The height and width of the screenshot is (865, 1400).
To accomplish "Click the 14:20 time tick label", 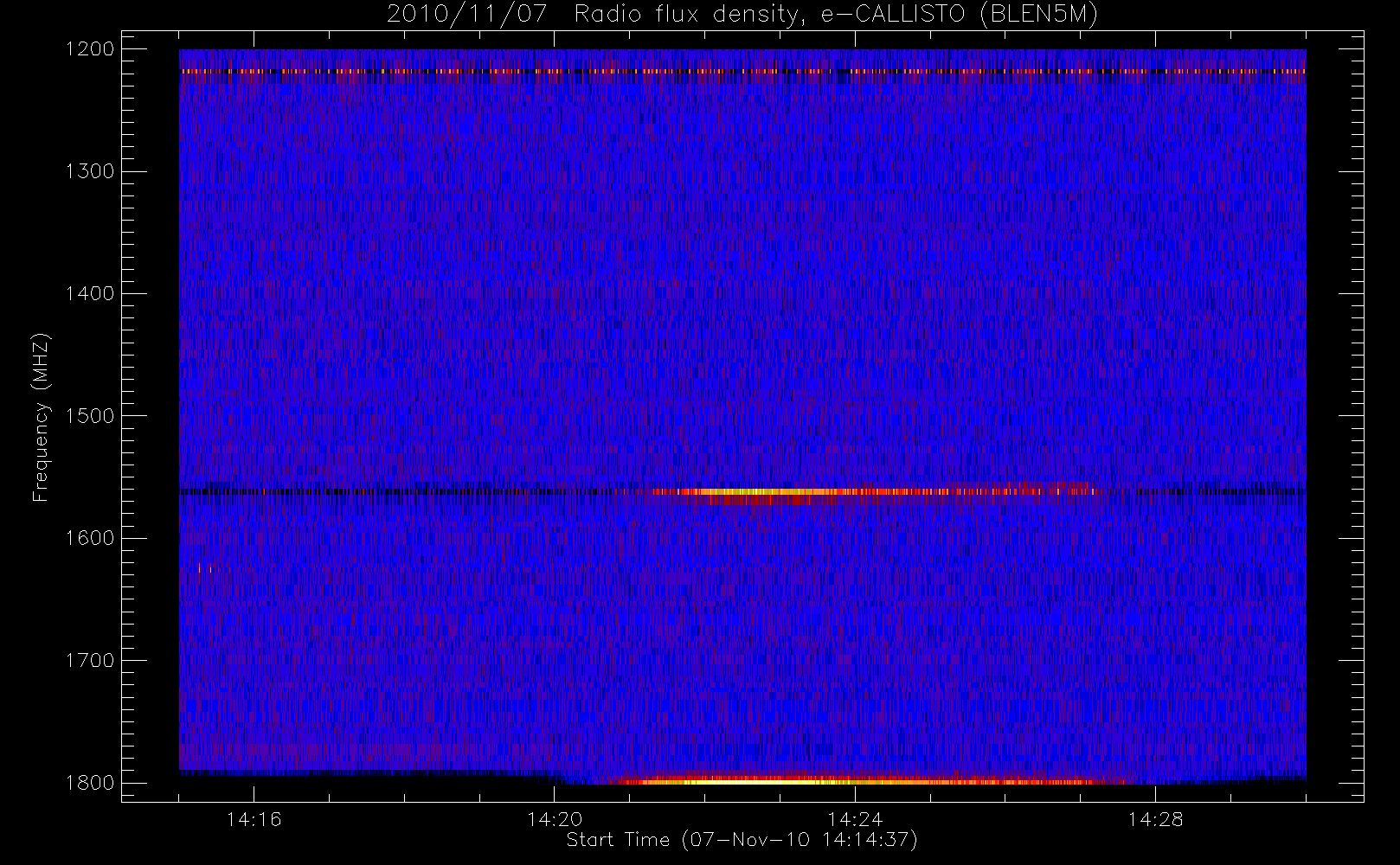I will pyautogui.click(x=554, y=819).
